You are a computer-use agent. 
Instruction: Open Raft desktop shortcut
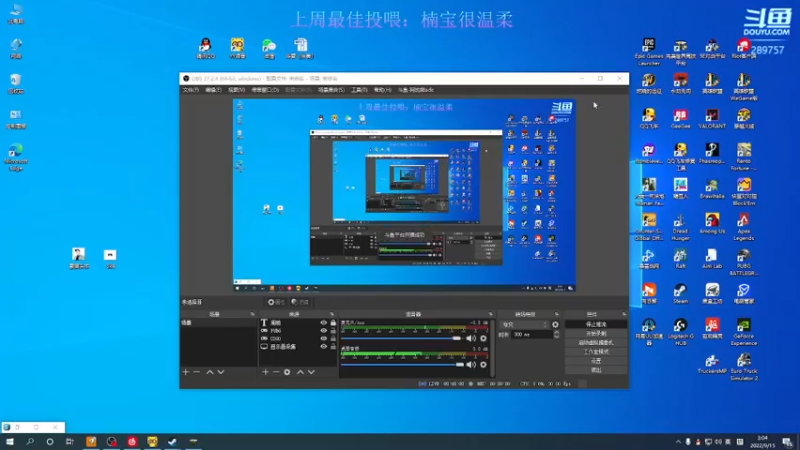(x=680, y=259)
